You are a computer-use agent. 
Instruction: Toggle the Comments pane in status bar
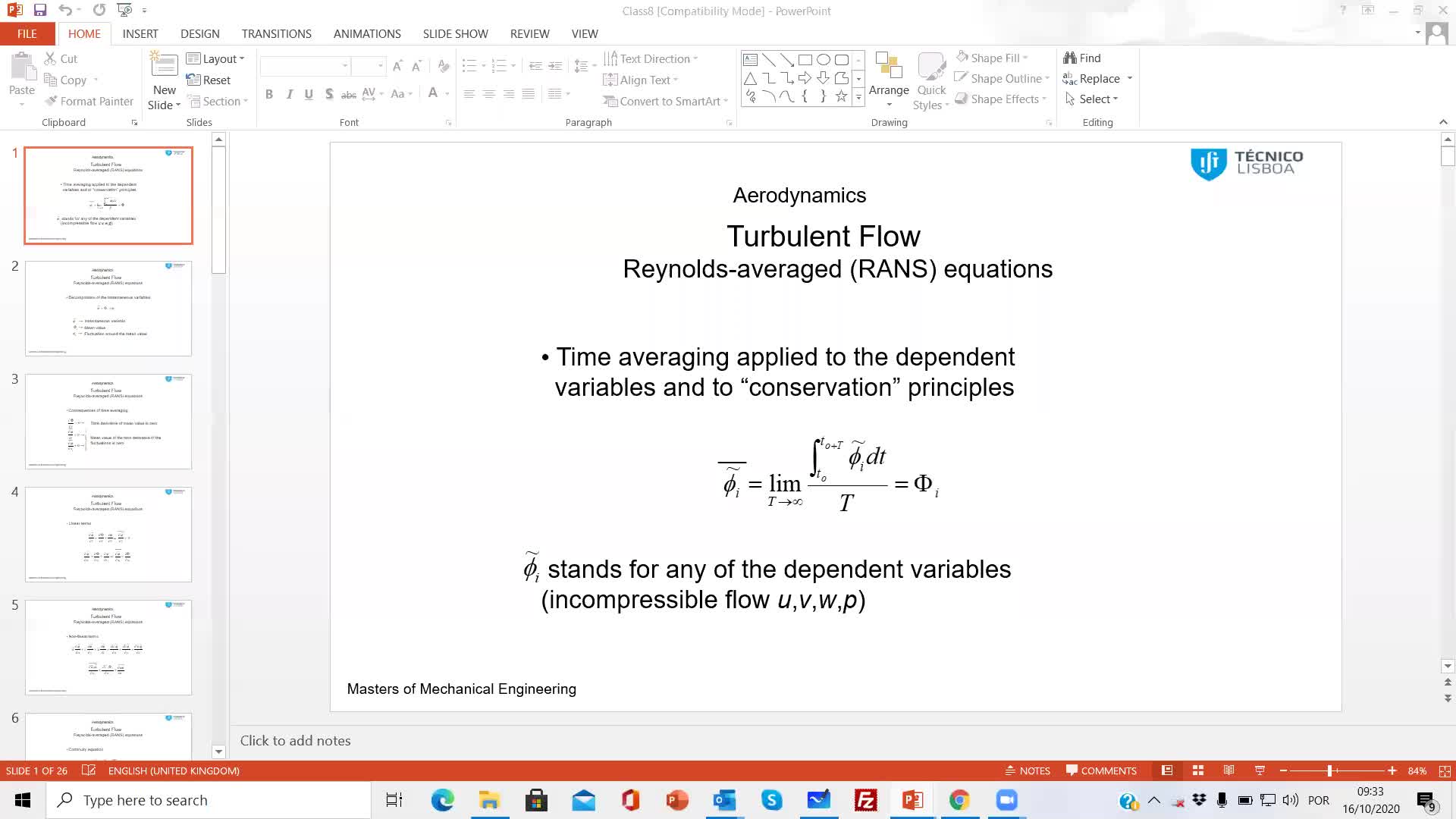[x=1101, y=770]
